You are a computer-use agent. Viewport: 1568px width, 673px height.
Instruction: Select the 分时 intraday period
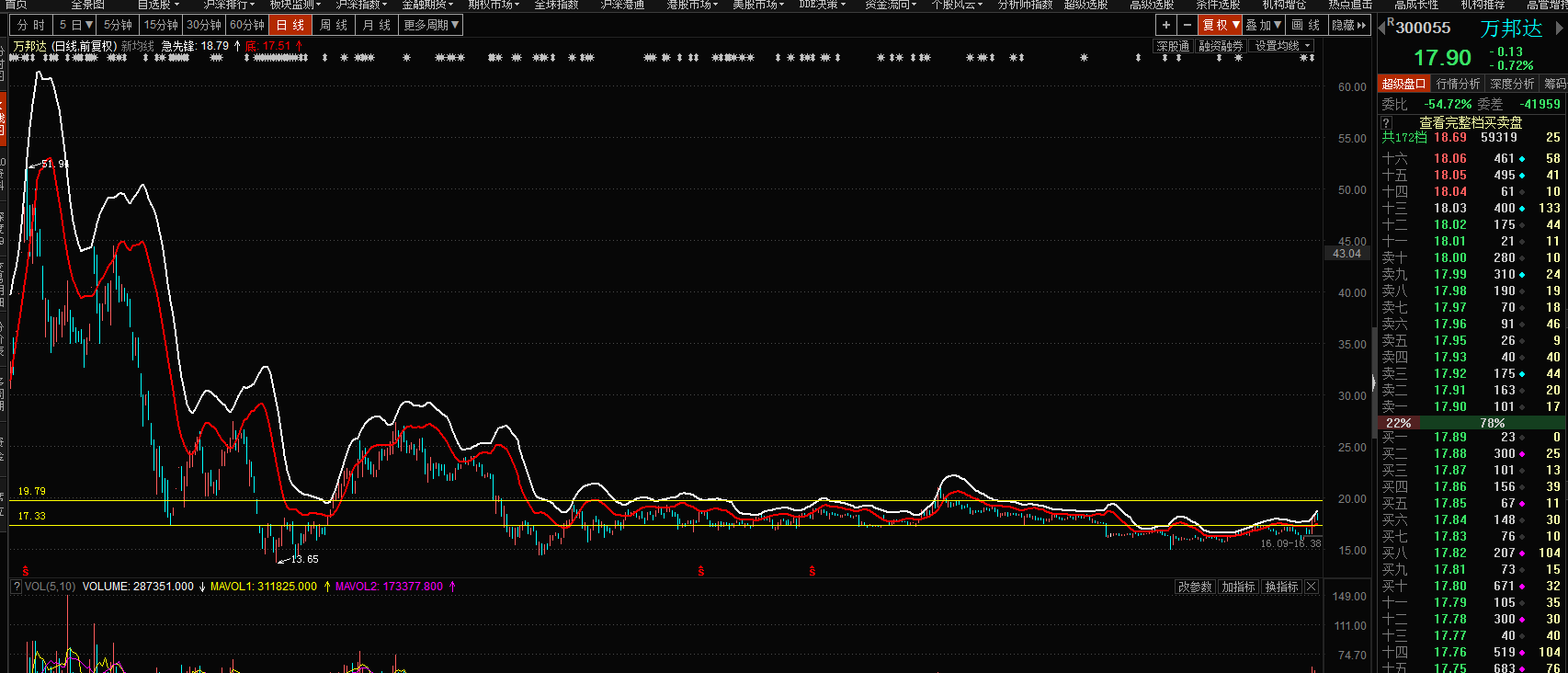tap(30, 25)
